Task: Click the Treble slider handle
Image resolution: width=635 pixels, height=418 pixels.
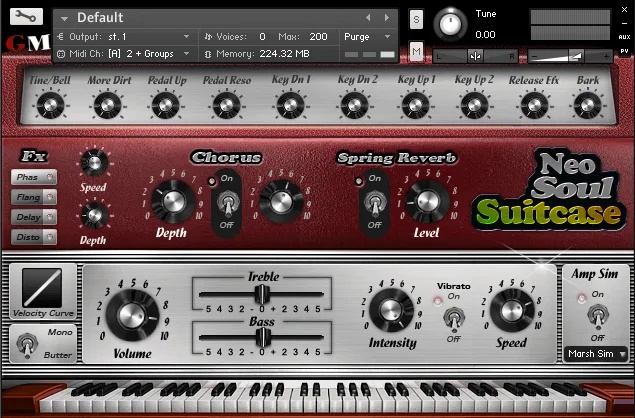Action: pyautogui.click(x=262, y=294)
